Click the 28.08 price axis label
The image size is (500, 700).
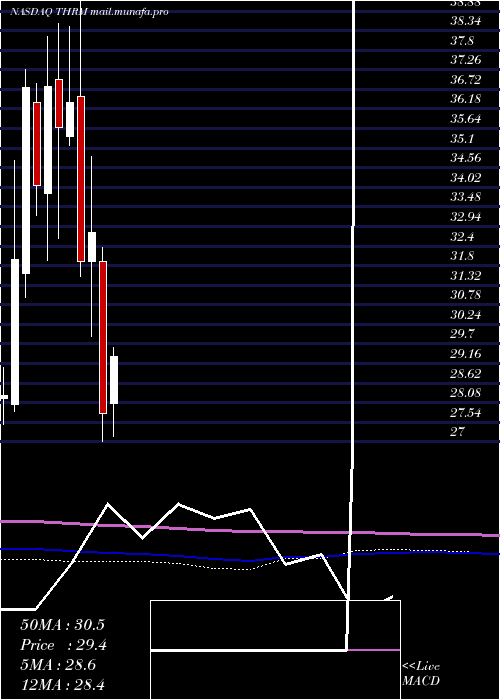click(x=466, y=392)
